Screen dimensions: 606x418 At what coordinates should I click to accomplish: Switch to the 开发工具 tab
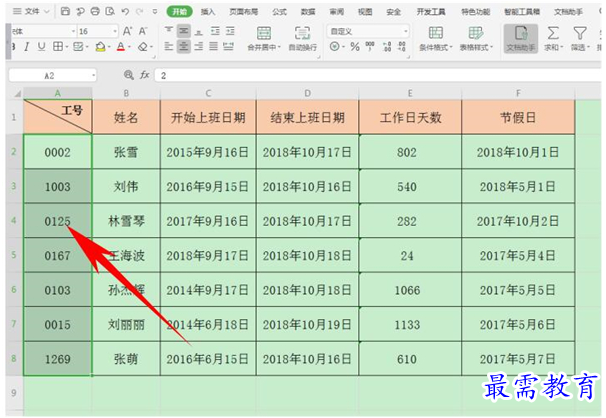[431, 12]
